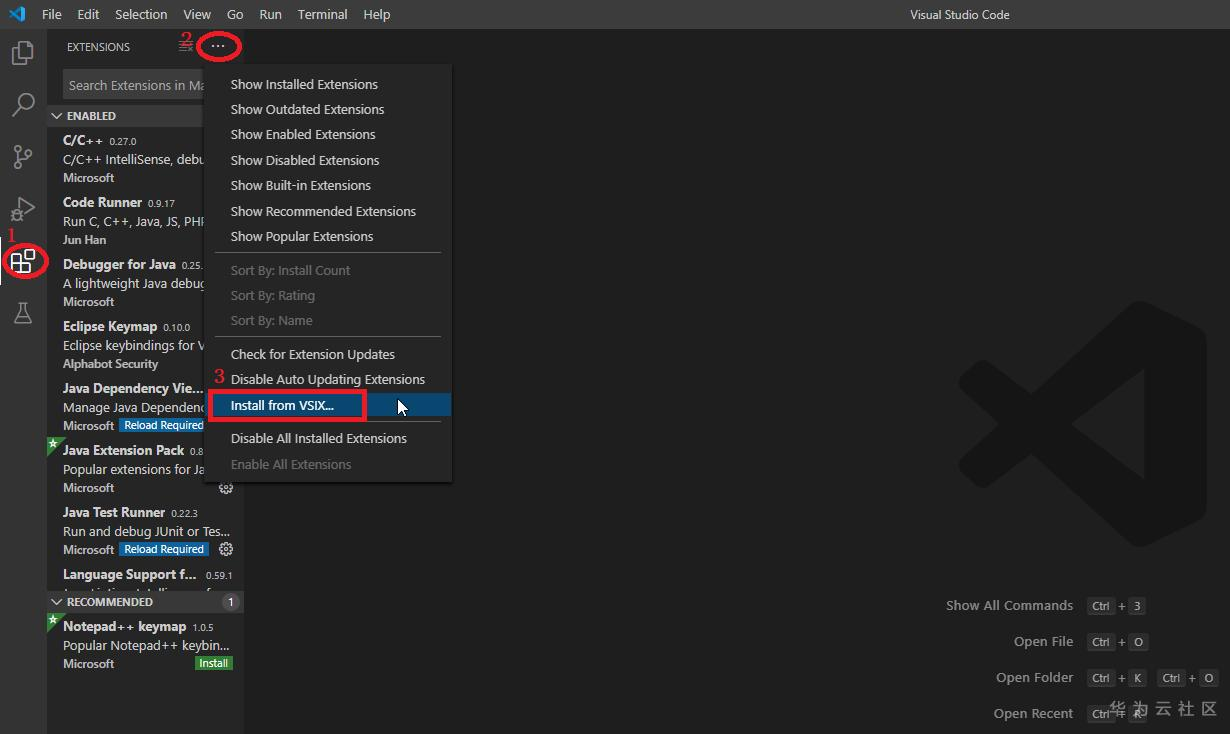
Task: Select the Debugger for Java extension
Action: coord(126,283)
